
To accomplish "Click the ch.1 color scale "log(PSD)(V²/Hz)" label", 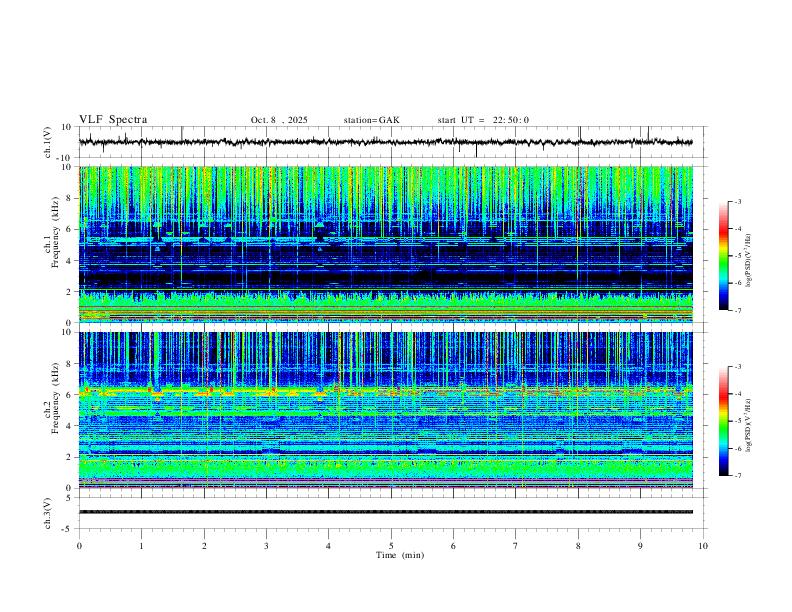I will pyautogui.click(x=749, y=260).
